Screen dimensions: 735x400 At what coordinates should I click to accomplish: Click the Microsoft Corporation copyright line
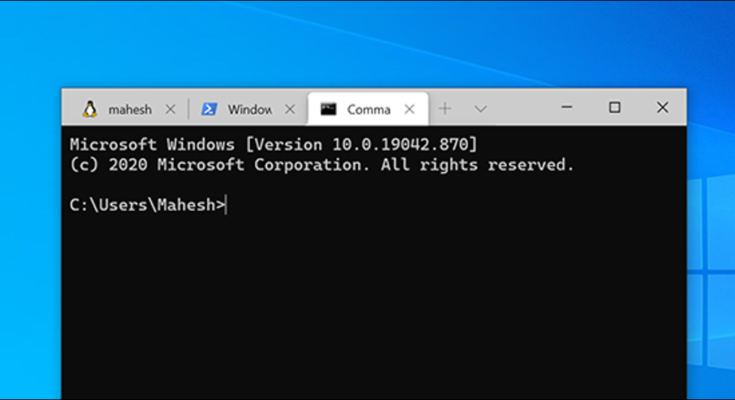click(320, 164)
